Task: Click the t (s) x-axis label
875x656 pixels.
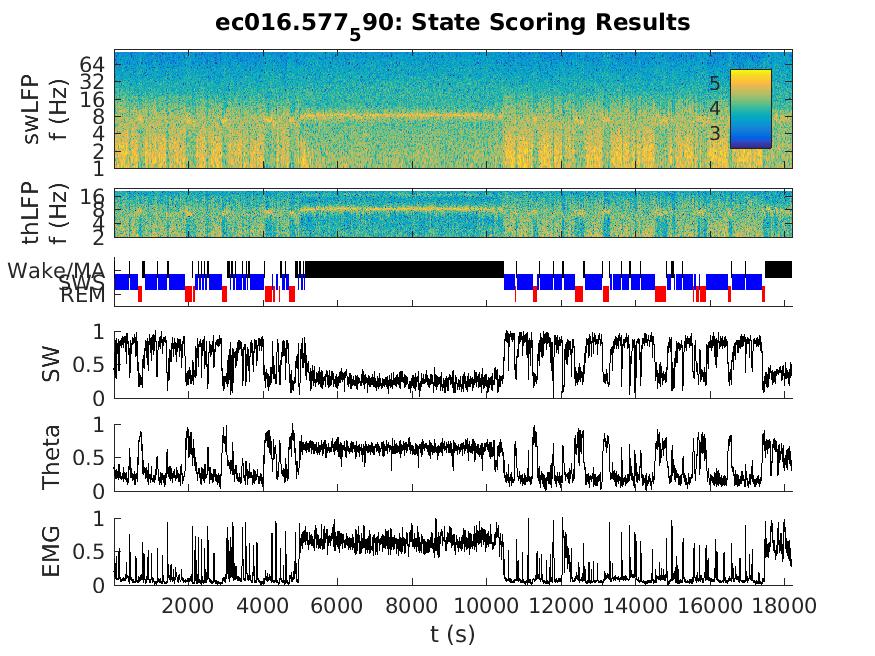Action: 452,633
